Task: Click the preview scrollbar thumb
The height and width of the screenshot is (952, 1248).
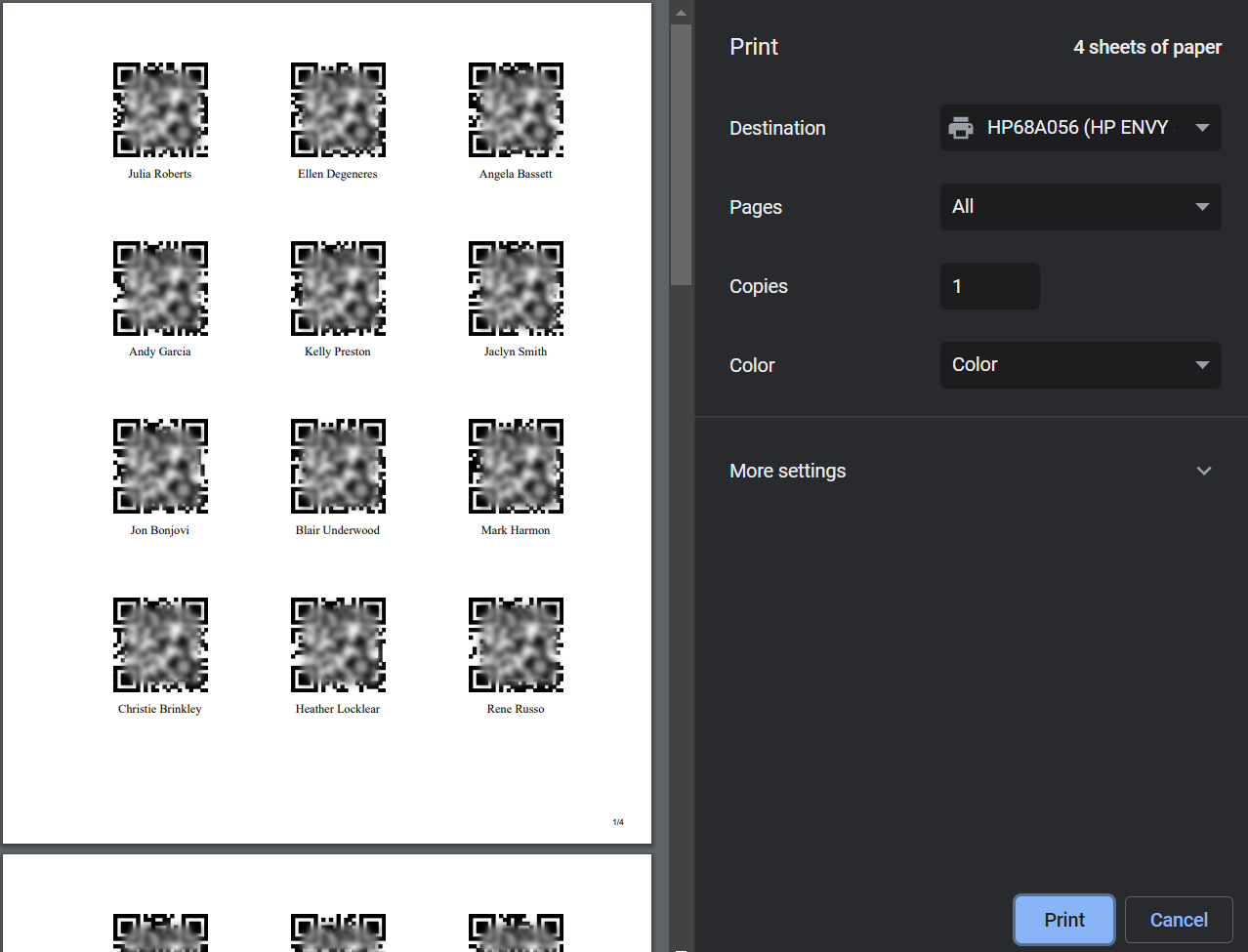Action: point(681,154)
